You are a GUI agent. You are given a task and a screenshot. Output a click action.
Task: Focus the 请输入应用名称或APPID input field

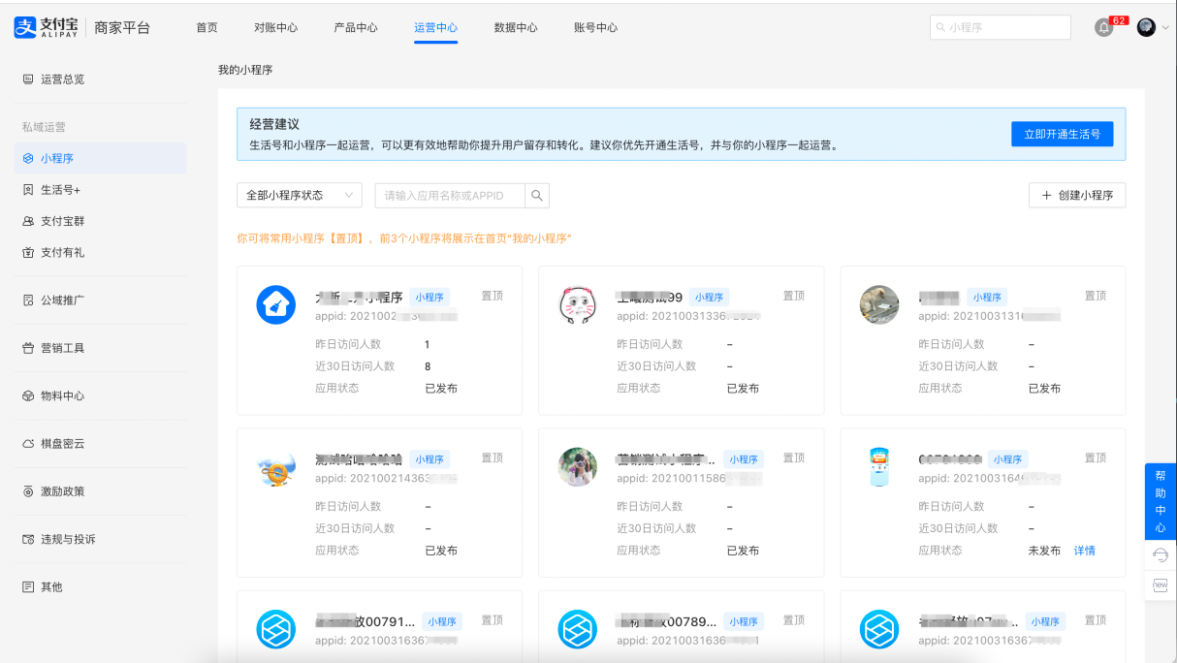(450, 195)
